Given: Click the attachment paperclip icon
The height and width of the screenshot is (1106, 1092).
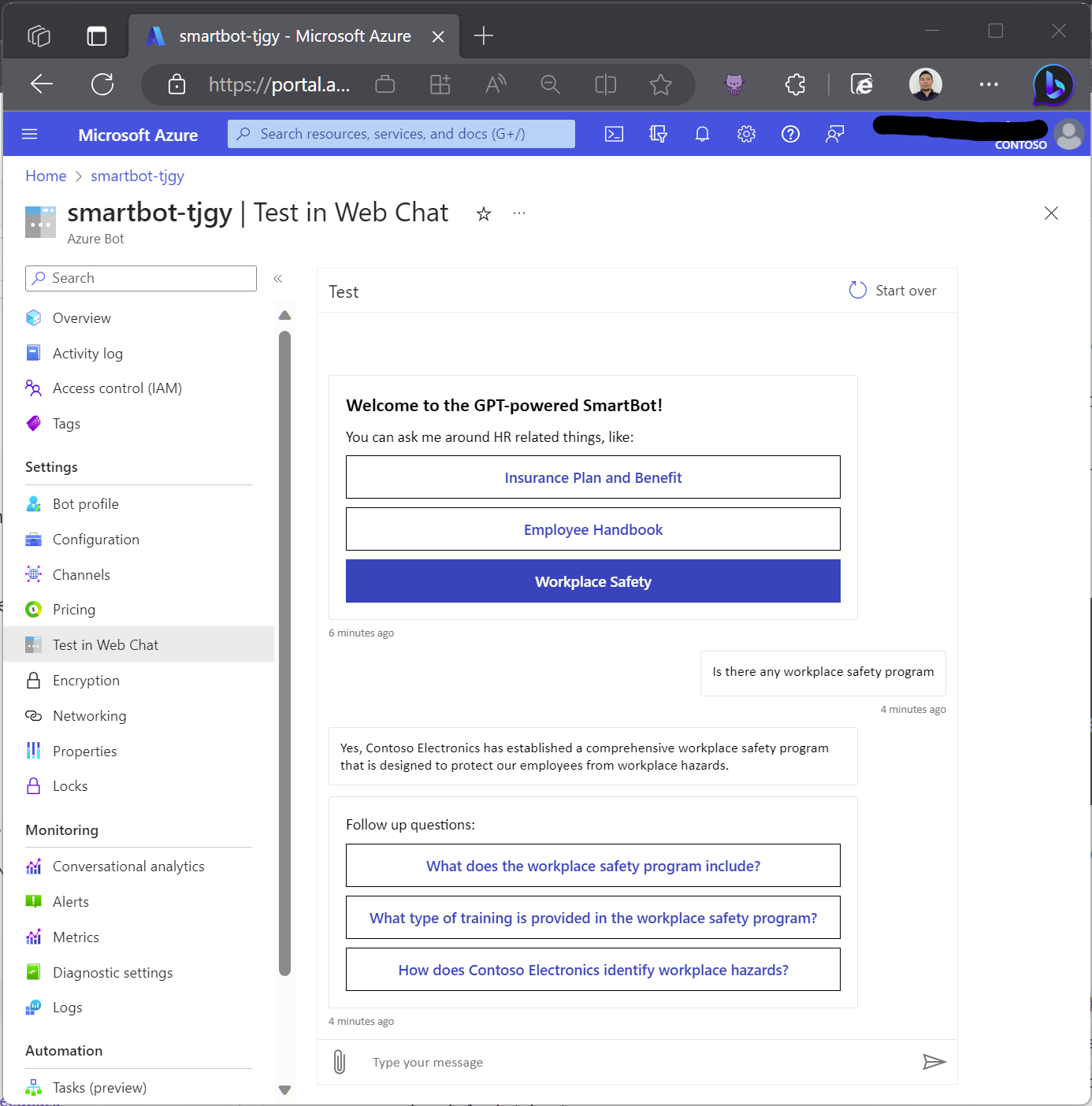Looking at the screenshot, I should [x=340, y=1062].
